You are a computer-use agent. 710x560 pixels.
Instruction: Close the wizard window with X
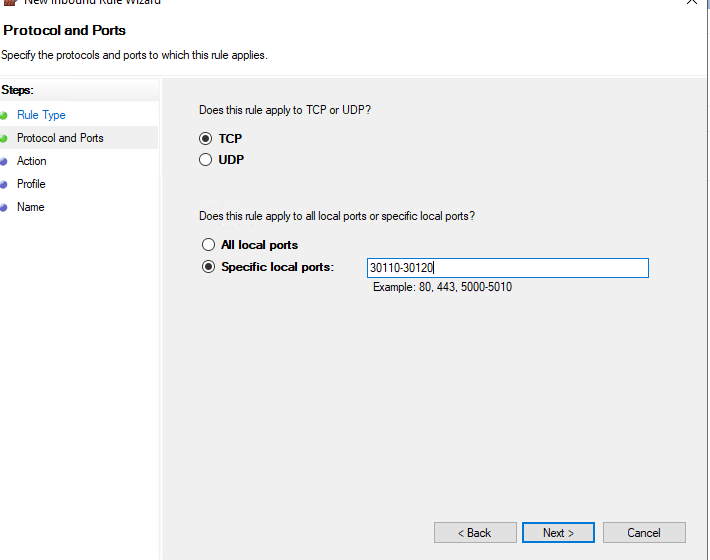(692, 2)
